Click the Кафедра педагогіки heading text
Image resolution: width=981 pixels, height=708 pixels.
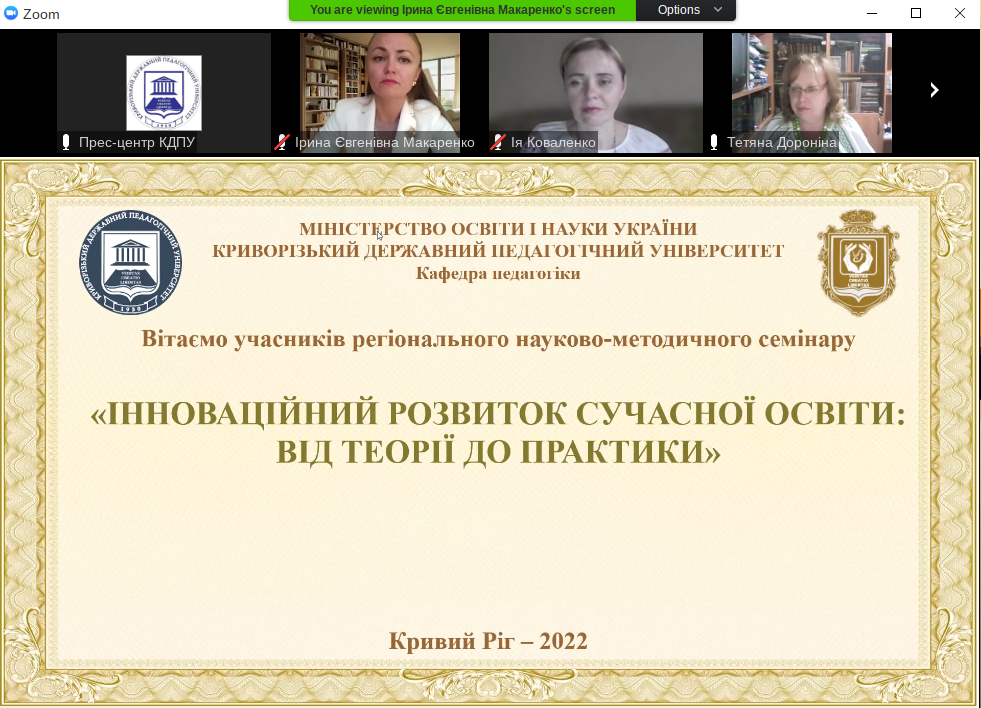tap(498, 274)
